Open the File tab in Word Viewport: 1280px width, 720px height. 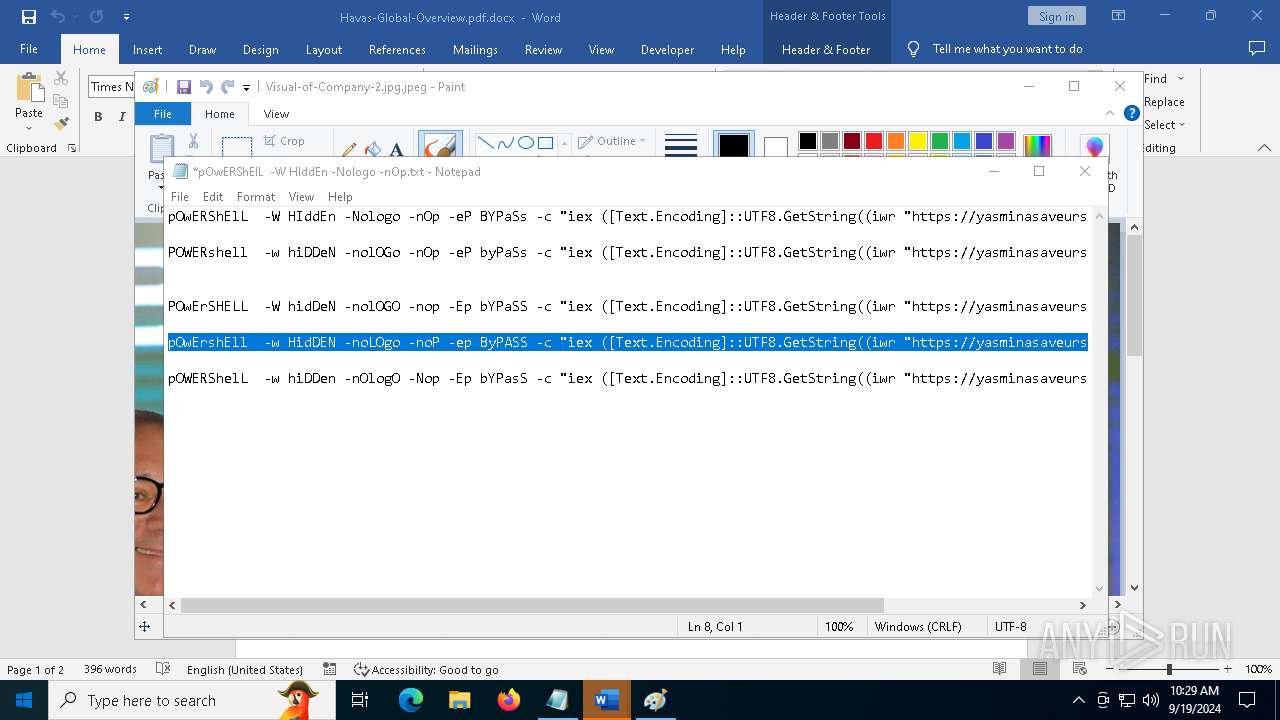[29, 49]
